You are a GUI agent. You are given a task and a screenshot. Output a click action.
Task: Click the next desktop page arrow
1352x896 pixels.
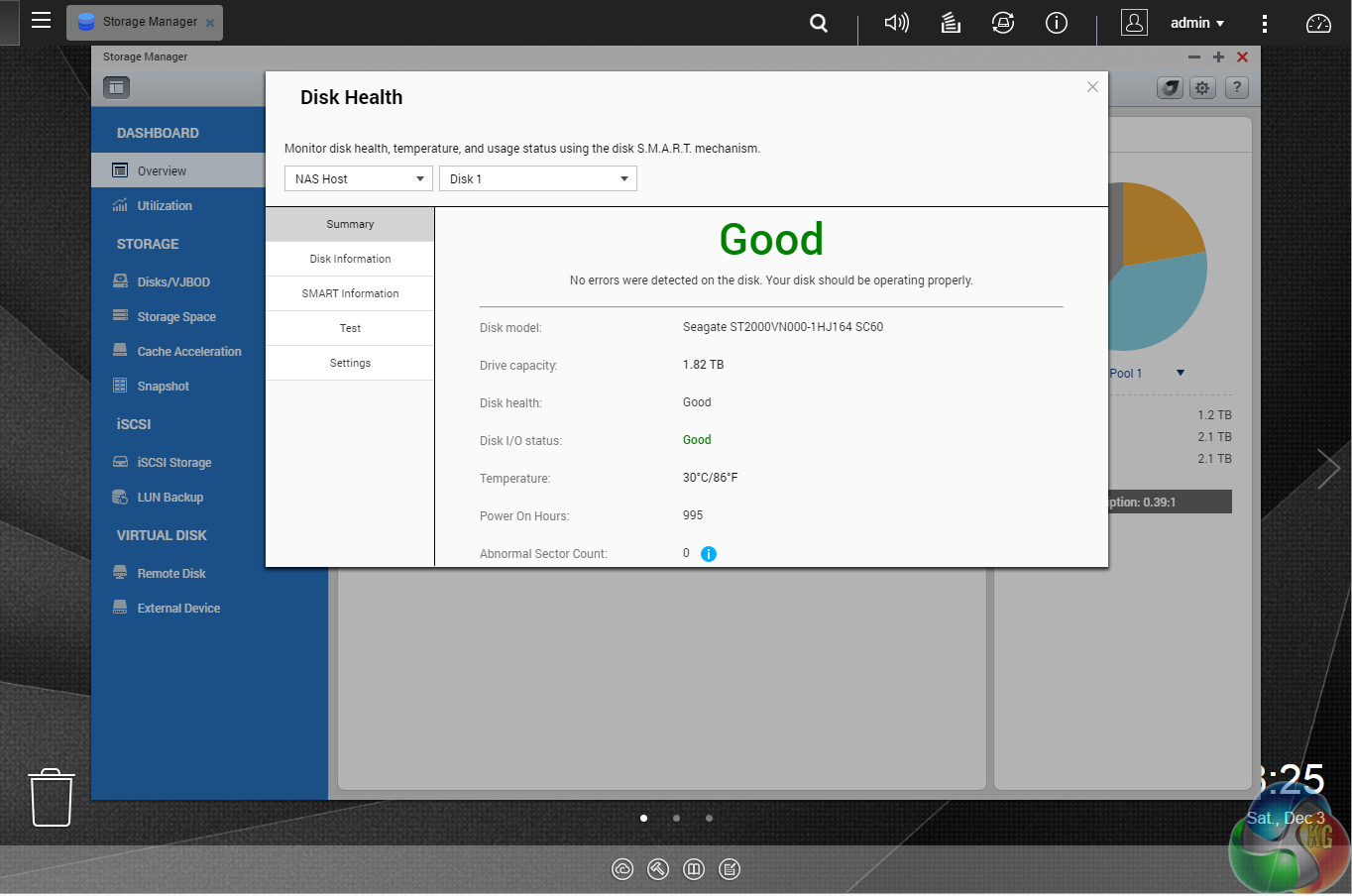(x=1327, y=469)
